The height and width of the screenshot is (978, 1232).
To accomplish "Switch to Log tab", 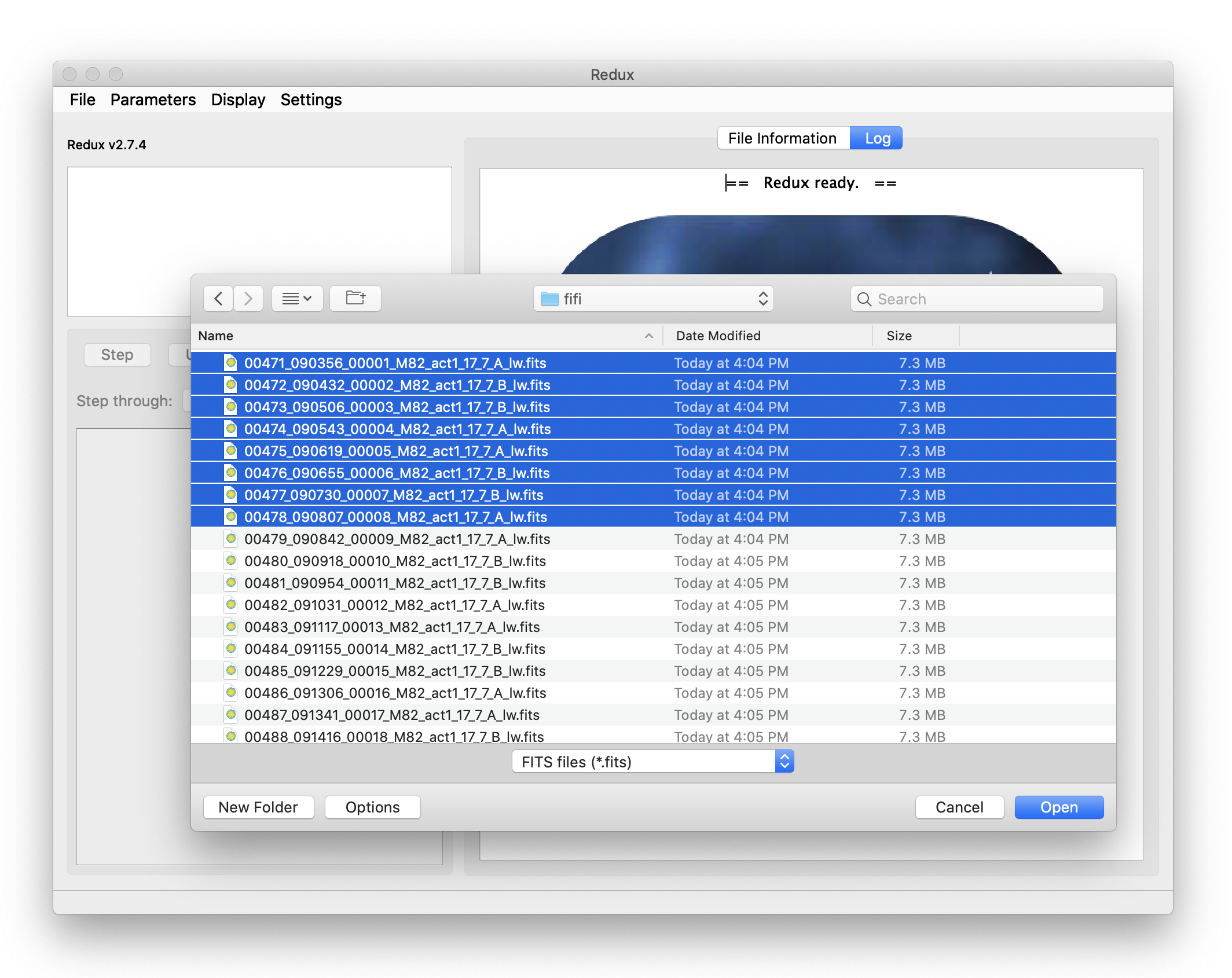I will click(878, 139).
